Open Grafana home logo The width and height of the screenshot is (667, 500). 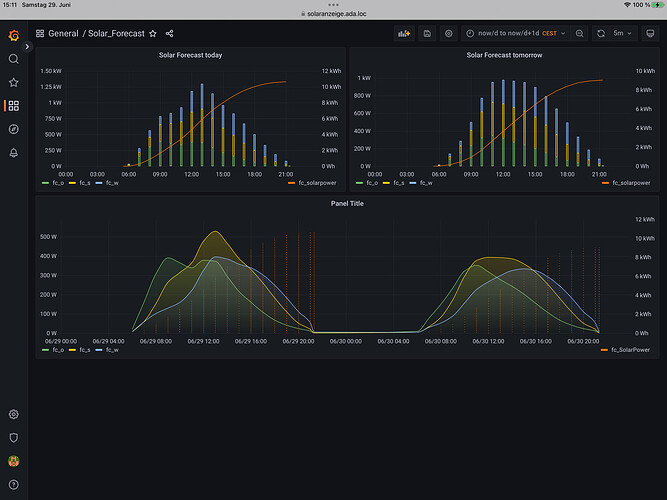[x=14, y=35]
